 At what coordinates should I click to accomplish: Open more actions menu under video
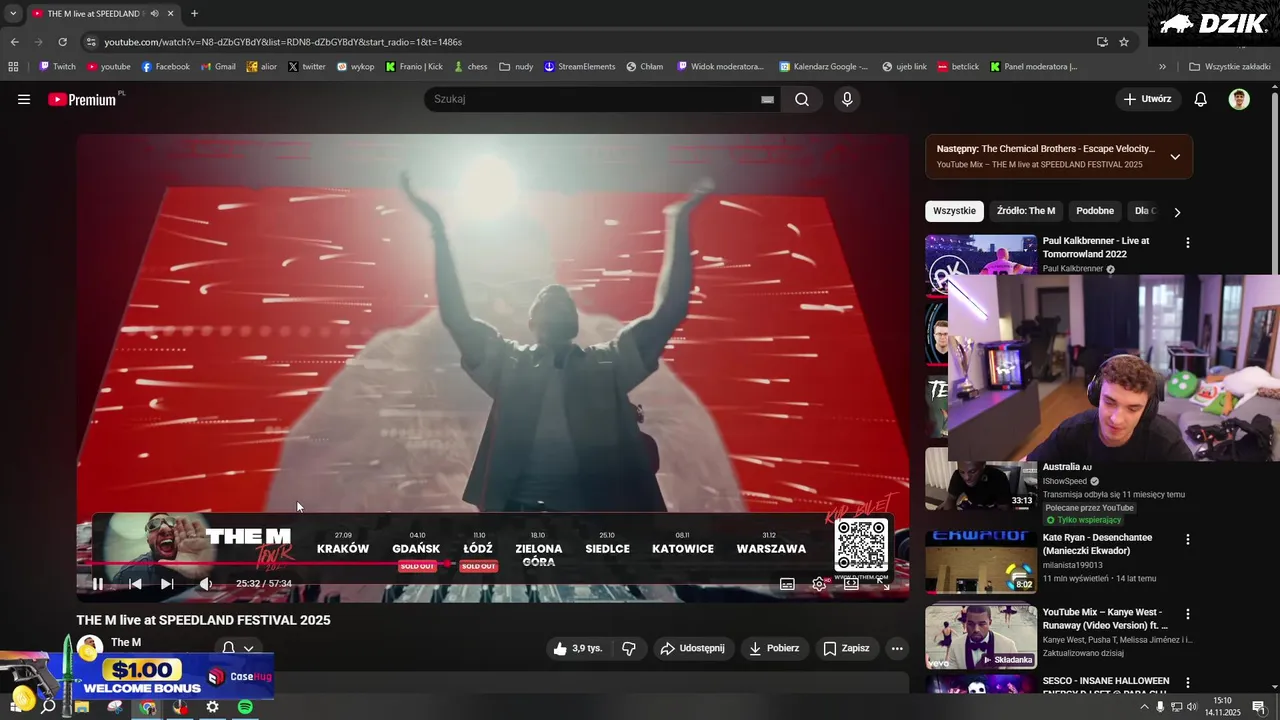click(897, 648)
